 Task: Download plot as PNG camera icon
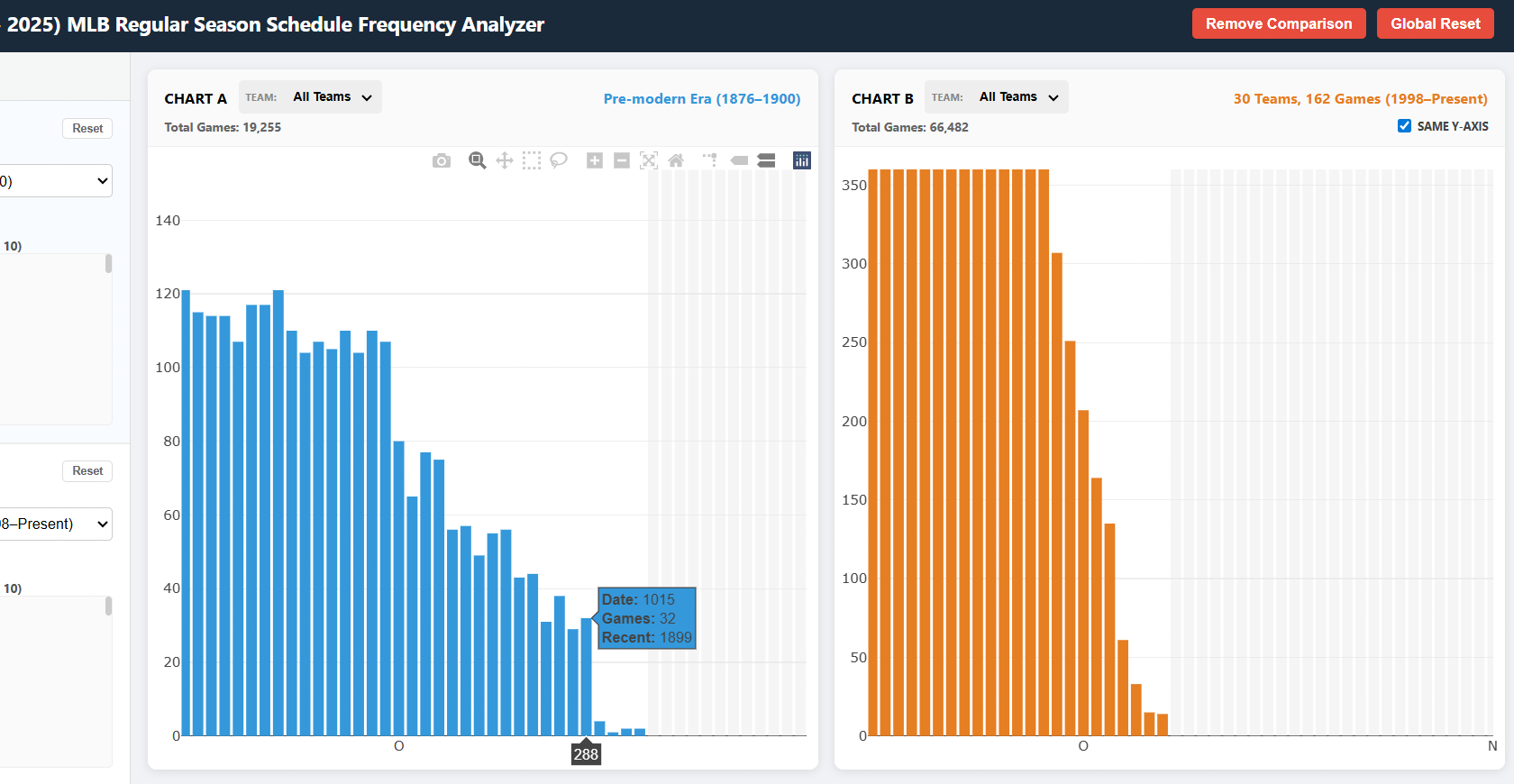(x=442, y=160)
